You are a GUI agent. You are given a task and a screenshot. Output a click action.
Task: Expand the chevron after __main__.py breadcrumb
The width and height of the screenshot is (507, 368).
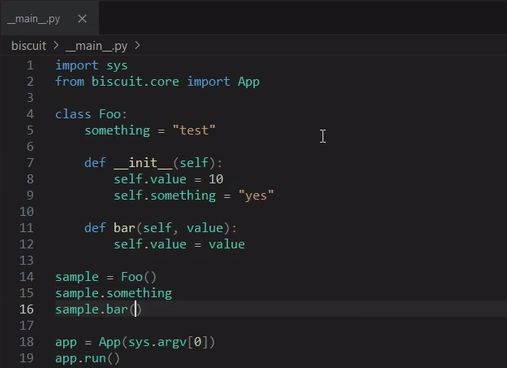(x=137, y=45)
